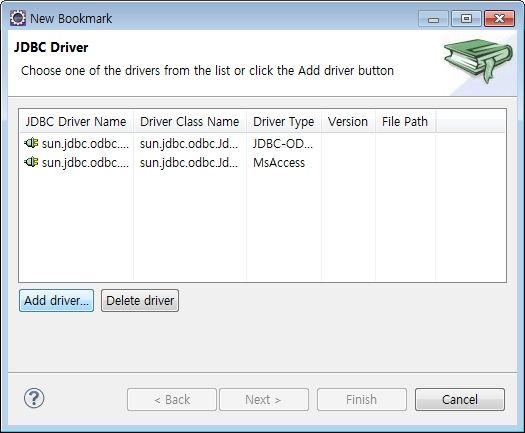Select the class name cell in the MsAccess row

pyautogui.click(x=189, y=163)
